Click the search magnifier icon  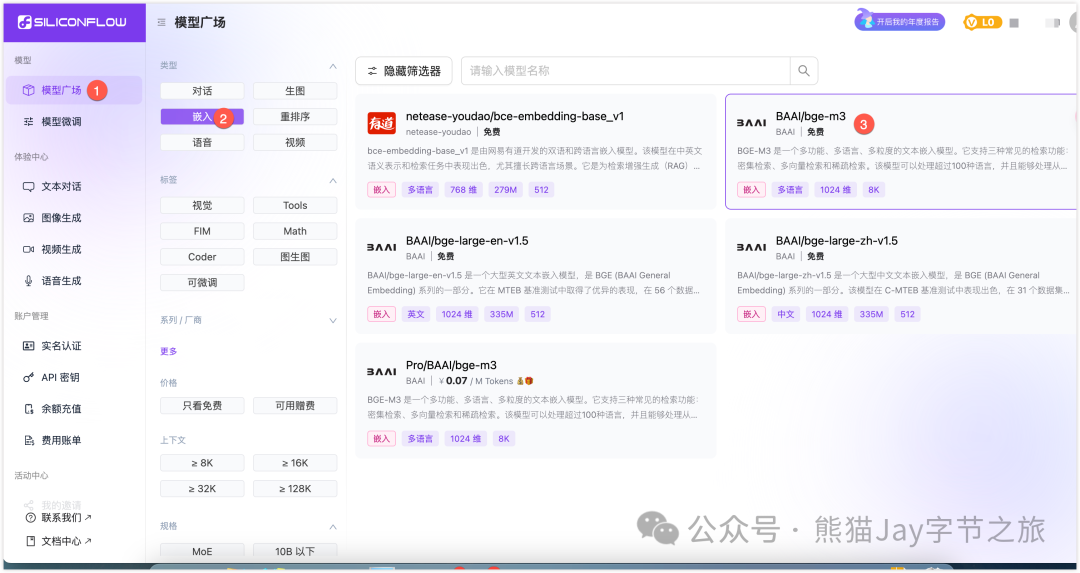[804, 71]
